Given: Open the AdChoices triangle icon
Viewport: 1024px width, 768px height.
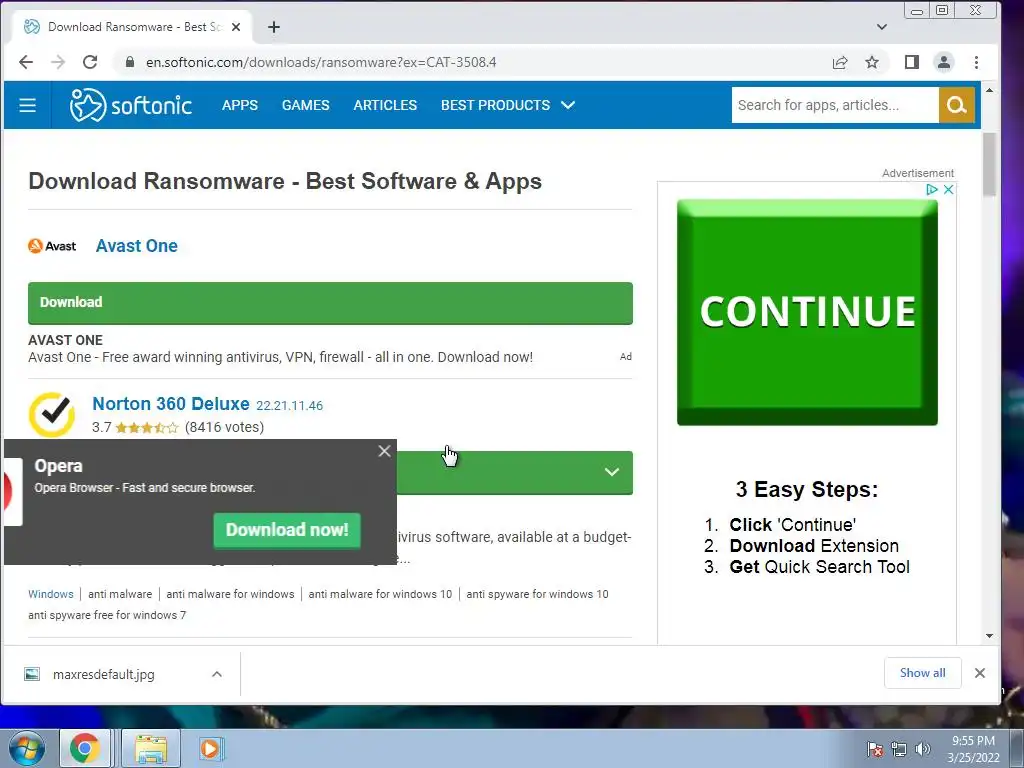Looking at the screenshot, I should pyautogui.click(x=931, y=189).
